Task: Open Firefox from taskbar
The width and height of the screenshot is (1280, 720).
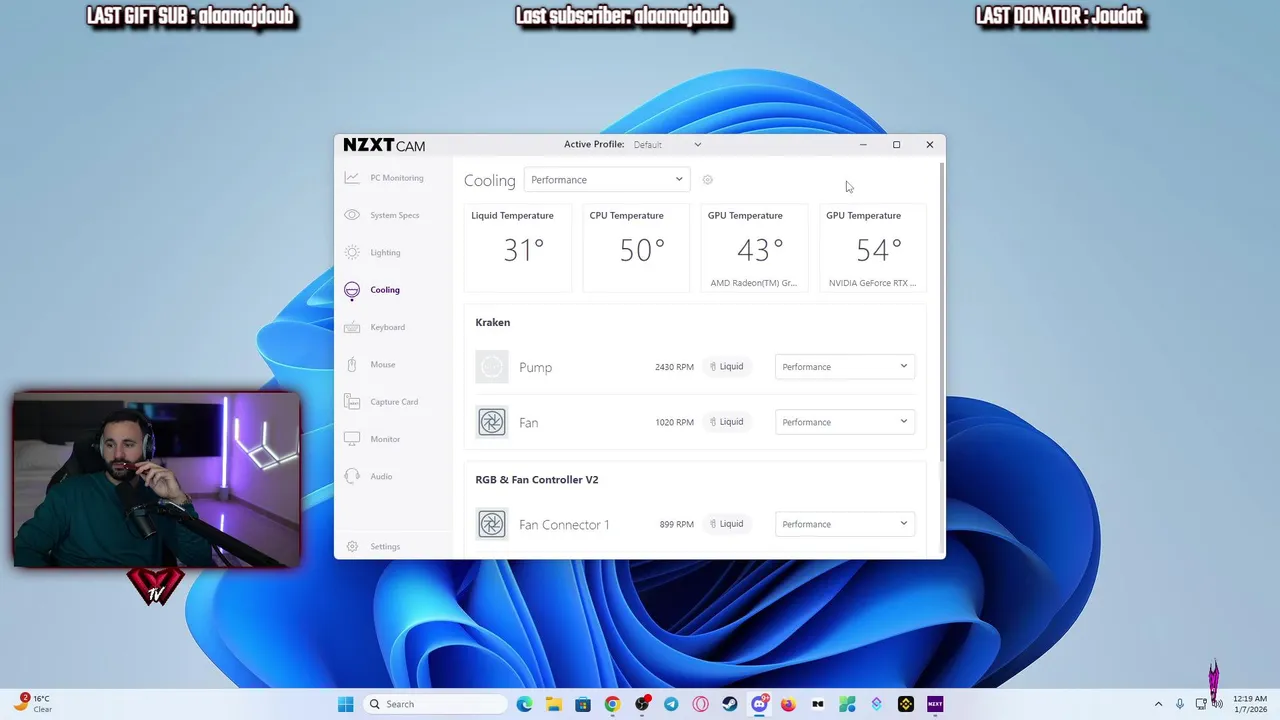Action: 788,704
